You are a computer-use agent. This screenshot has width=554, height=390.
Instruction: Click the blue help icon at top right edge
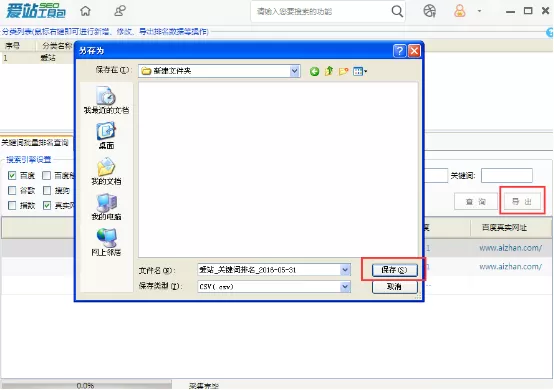[x=550, y=32]
